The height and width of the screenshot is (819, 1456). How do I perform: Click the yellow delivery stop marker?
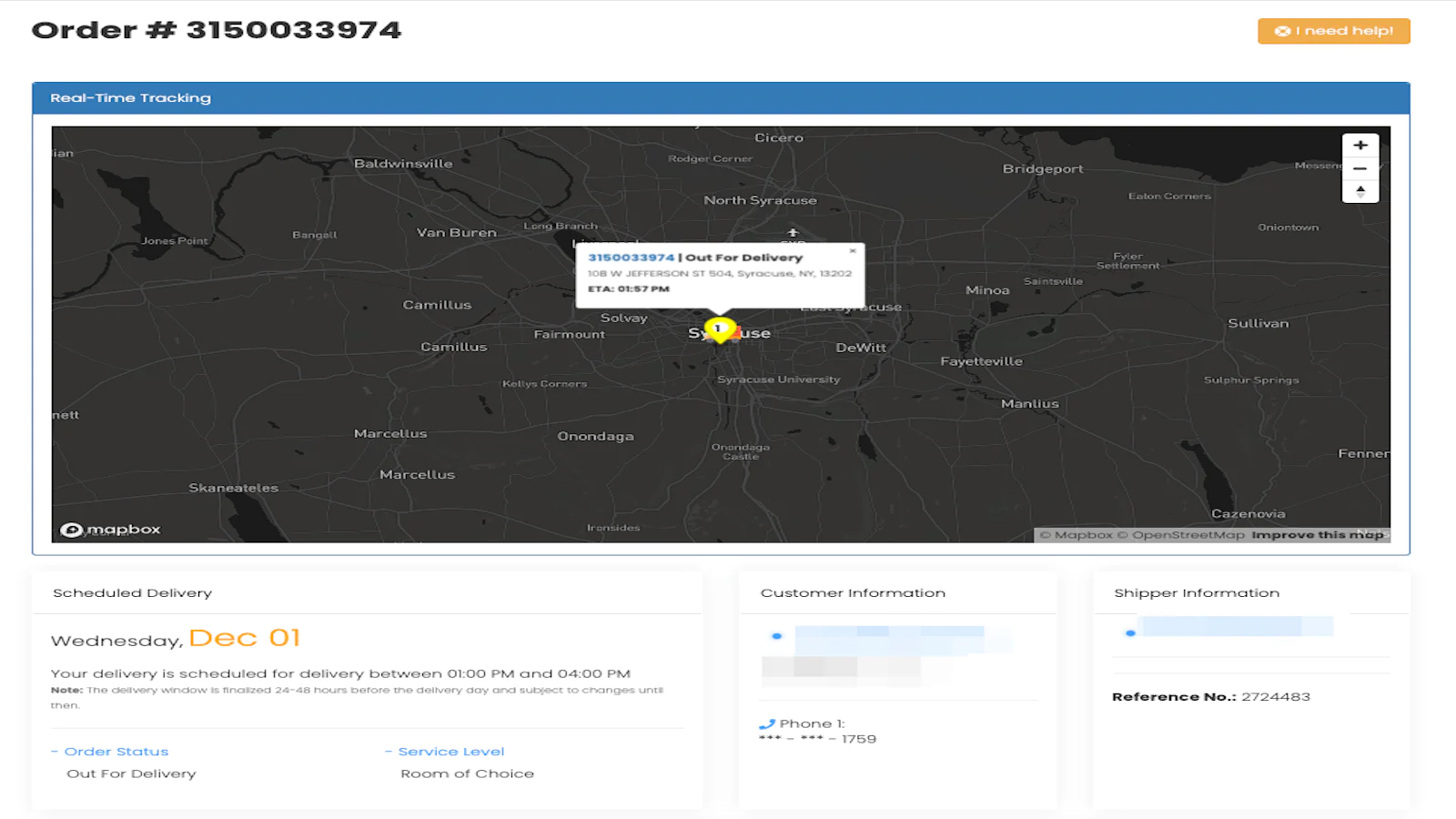click(719, 329)
